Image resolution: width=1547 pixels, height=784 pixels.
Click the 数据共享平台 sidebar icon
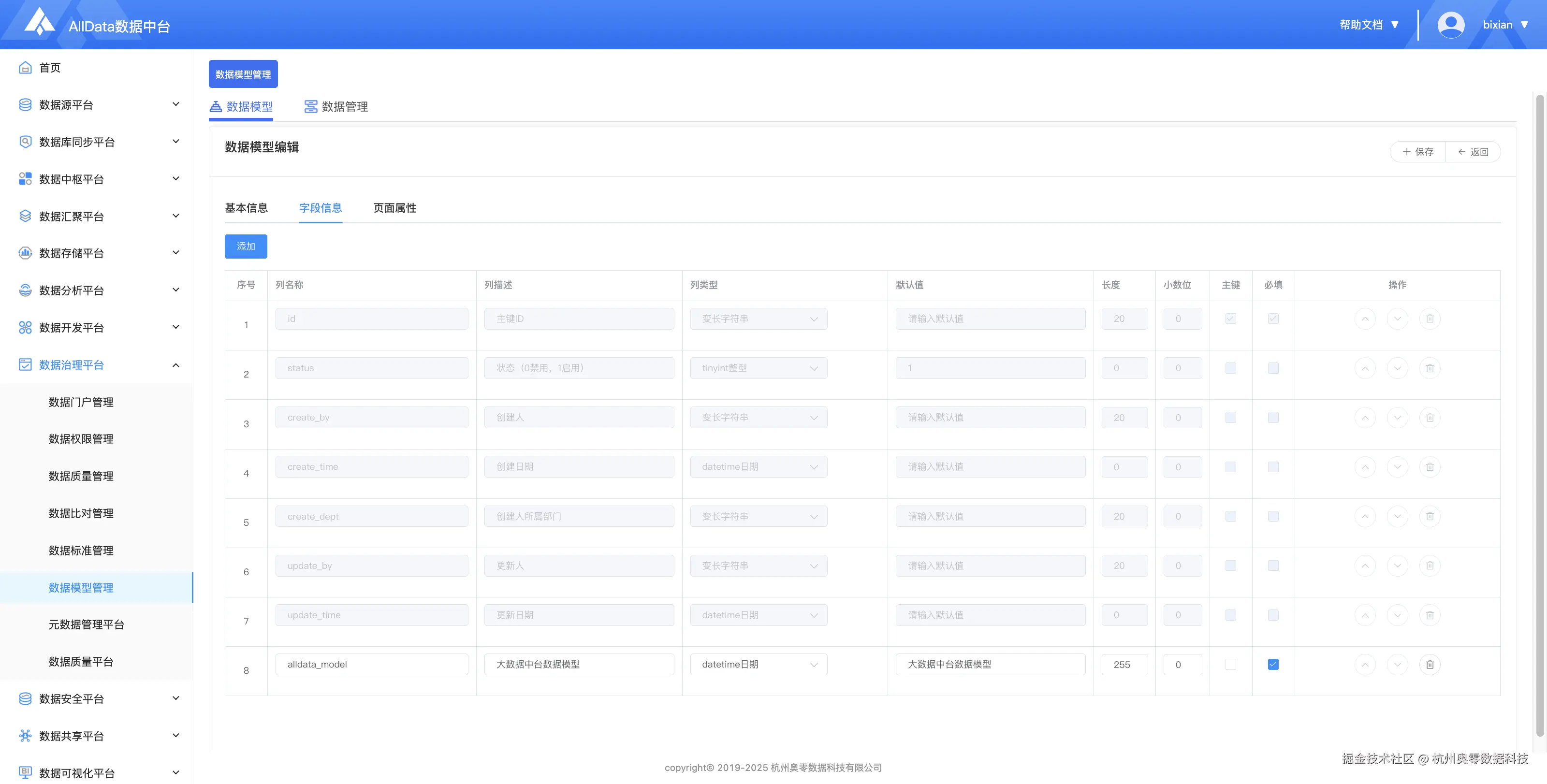pyautogui.click(x=25, y=736)
